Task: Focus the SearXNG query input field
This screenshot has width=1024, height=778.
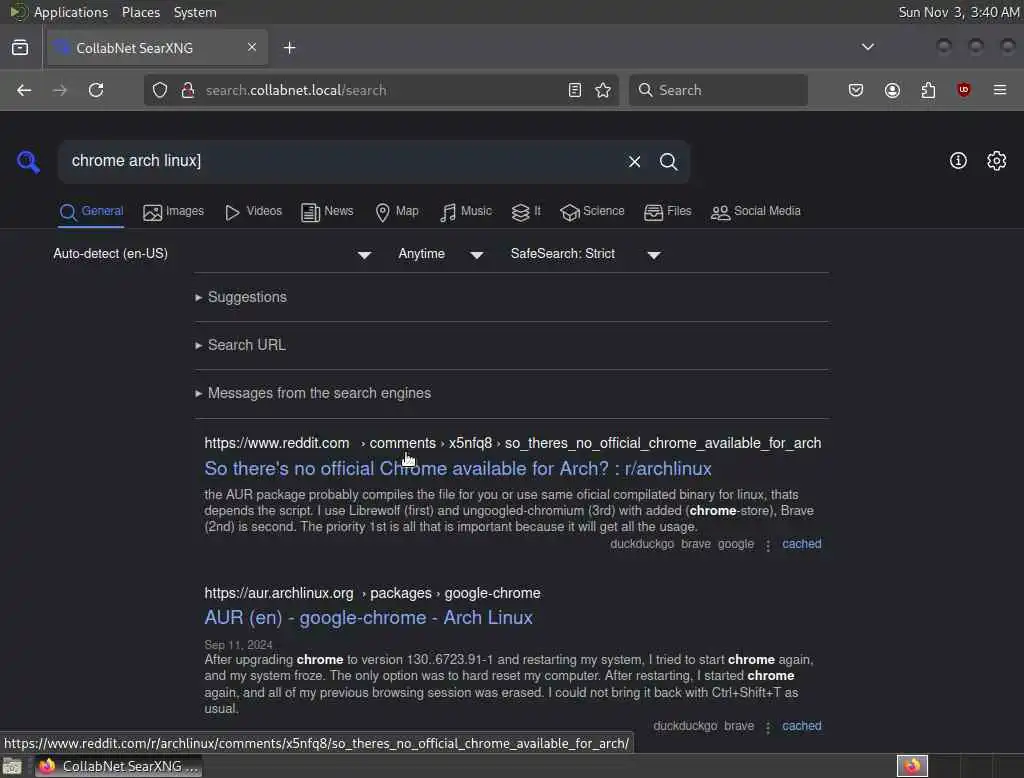Action: click(x=343, y=161)
